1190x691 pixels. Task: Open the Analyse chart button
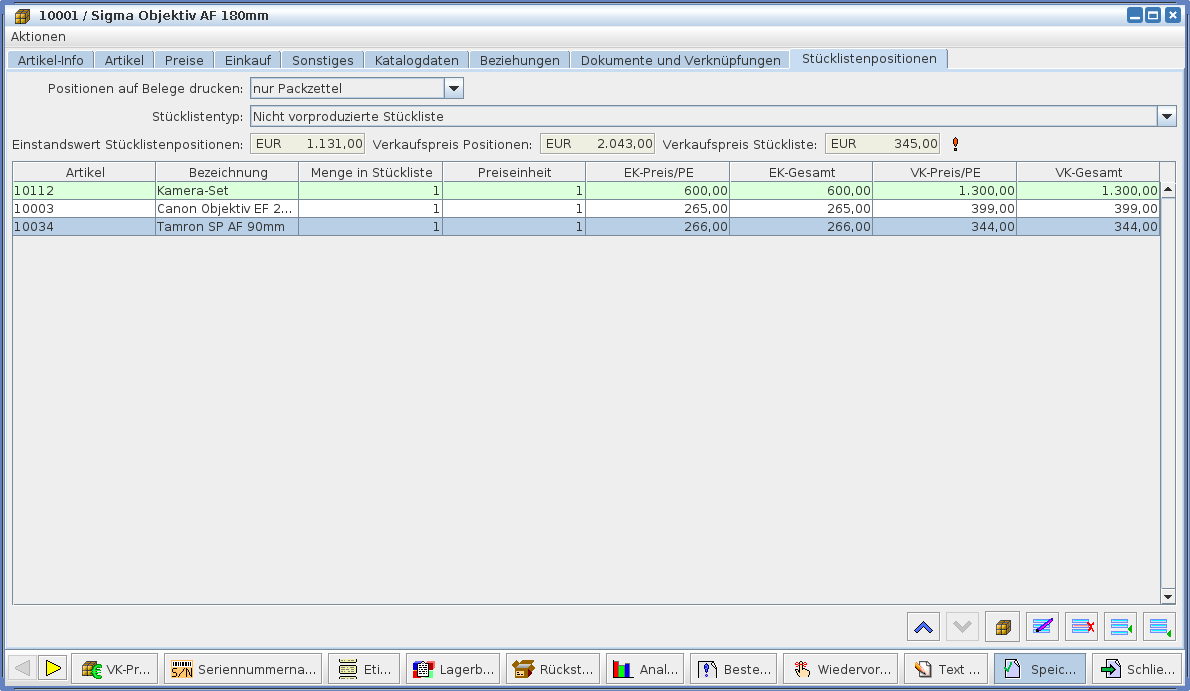[x=645, y=669]
